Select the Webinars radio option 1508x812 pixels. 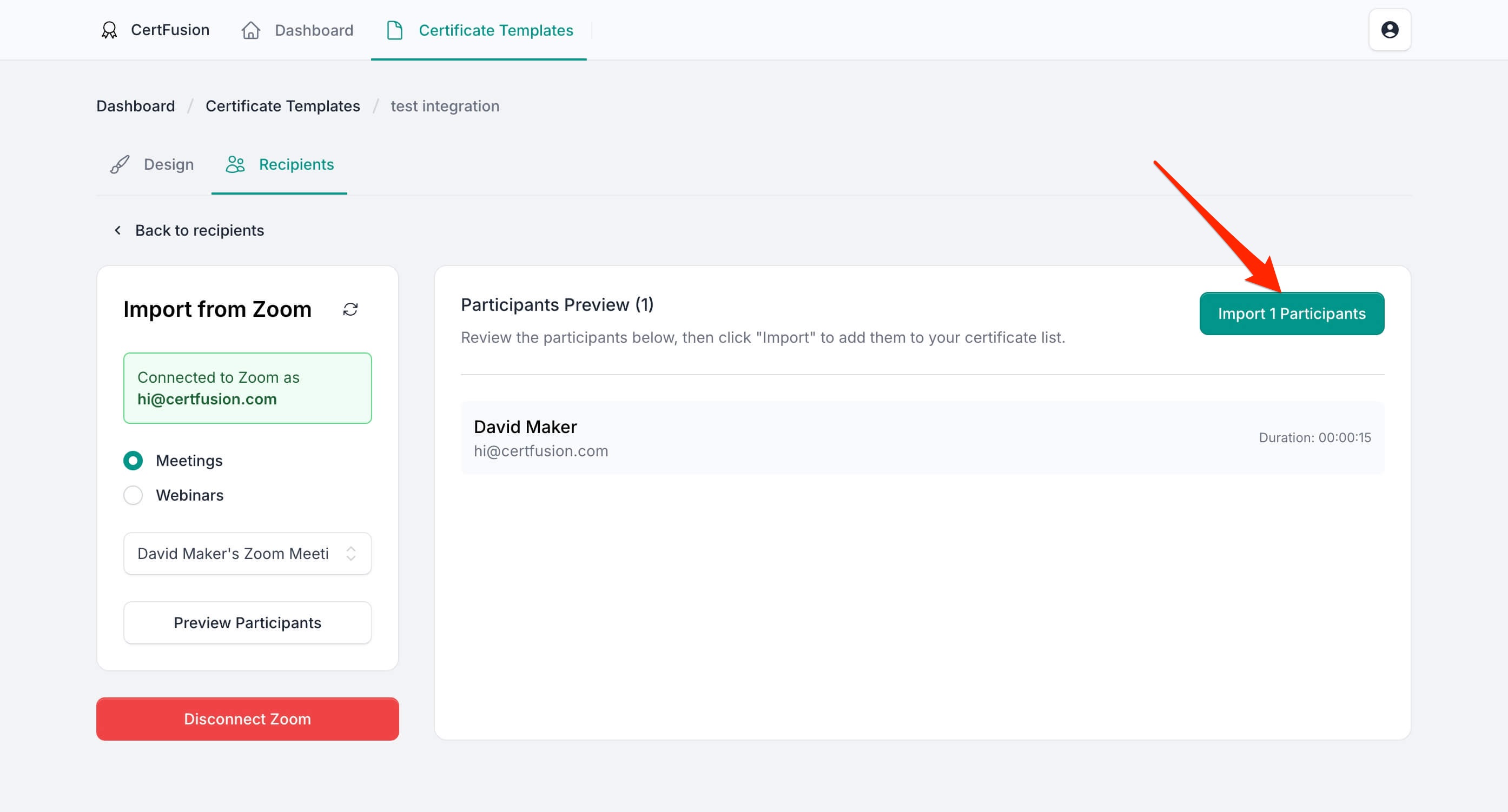133,496
